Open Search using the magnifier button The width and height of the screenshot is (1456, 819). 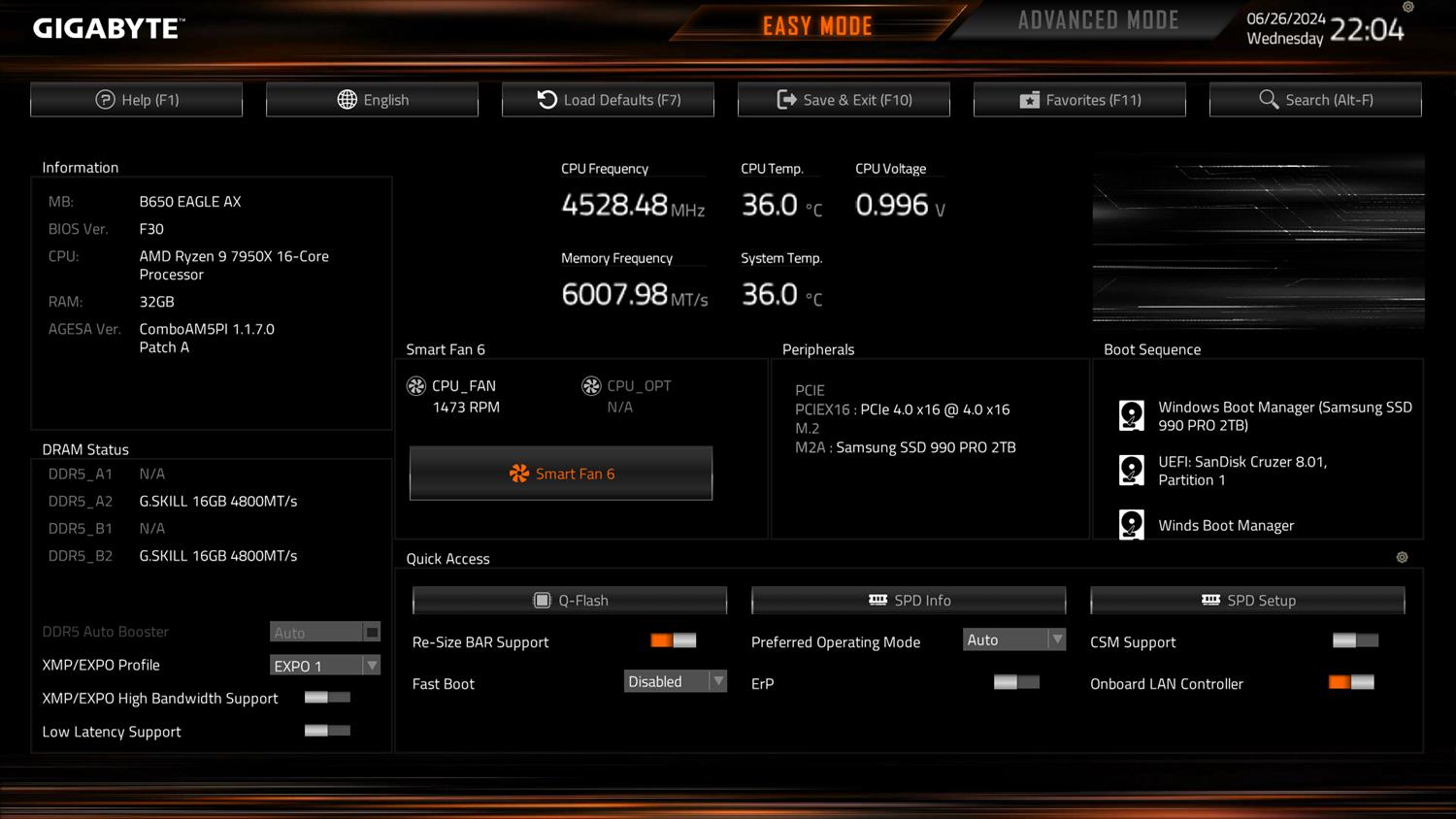[1315, 100]
